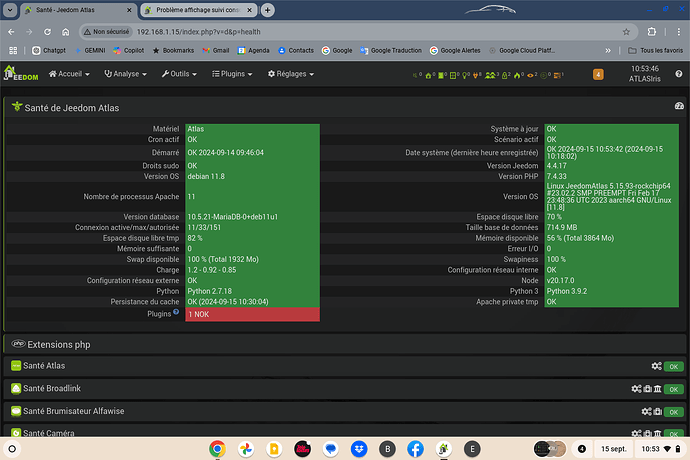Click the OK badge on Santé Broadlink row
This screenshot has width=690, height=460.
673,389
